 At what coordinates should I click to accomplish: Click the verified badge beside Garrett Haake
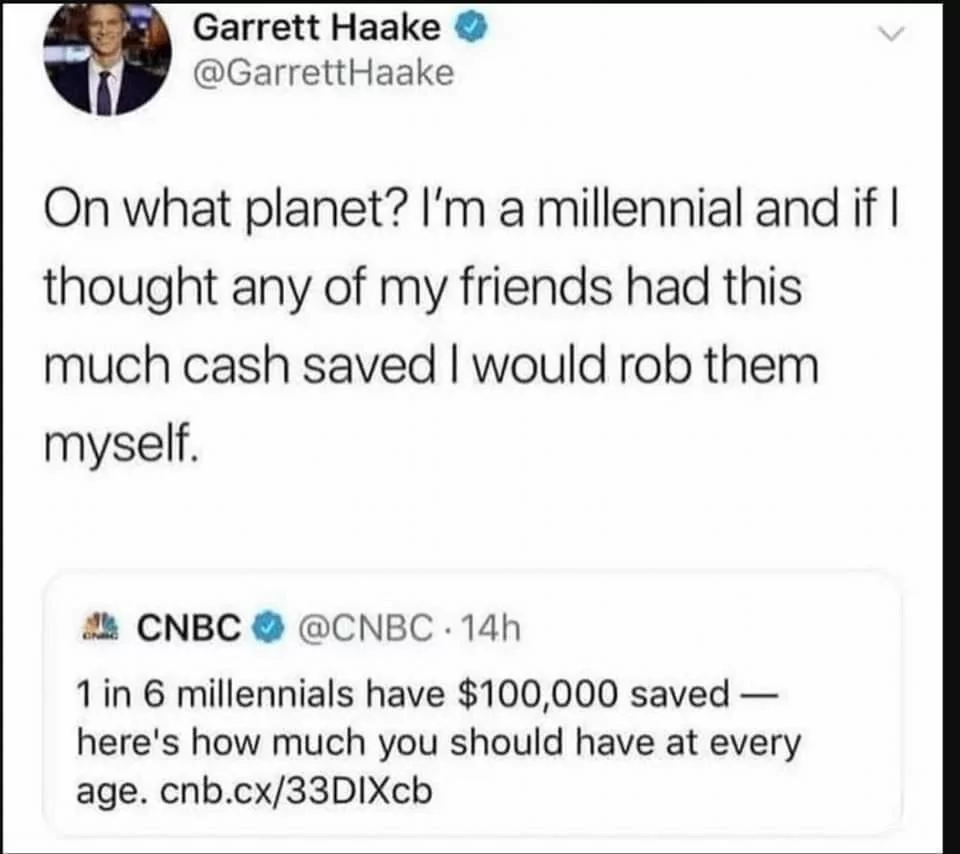point(471,28)
